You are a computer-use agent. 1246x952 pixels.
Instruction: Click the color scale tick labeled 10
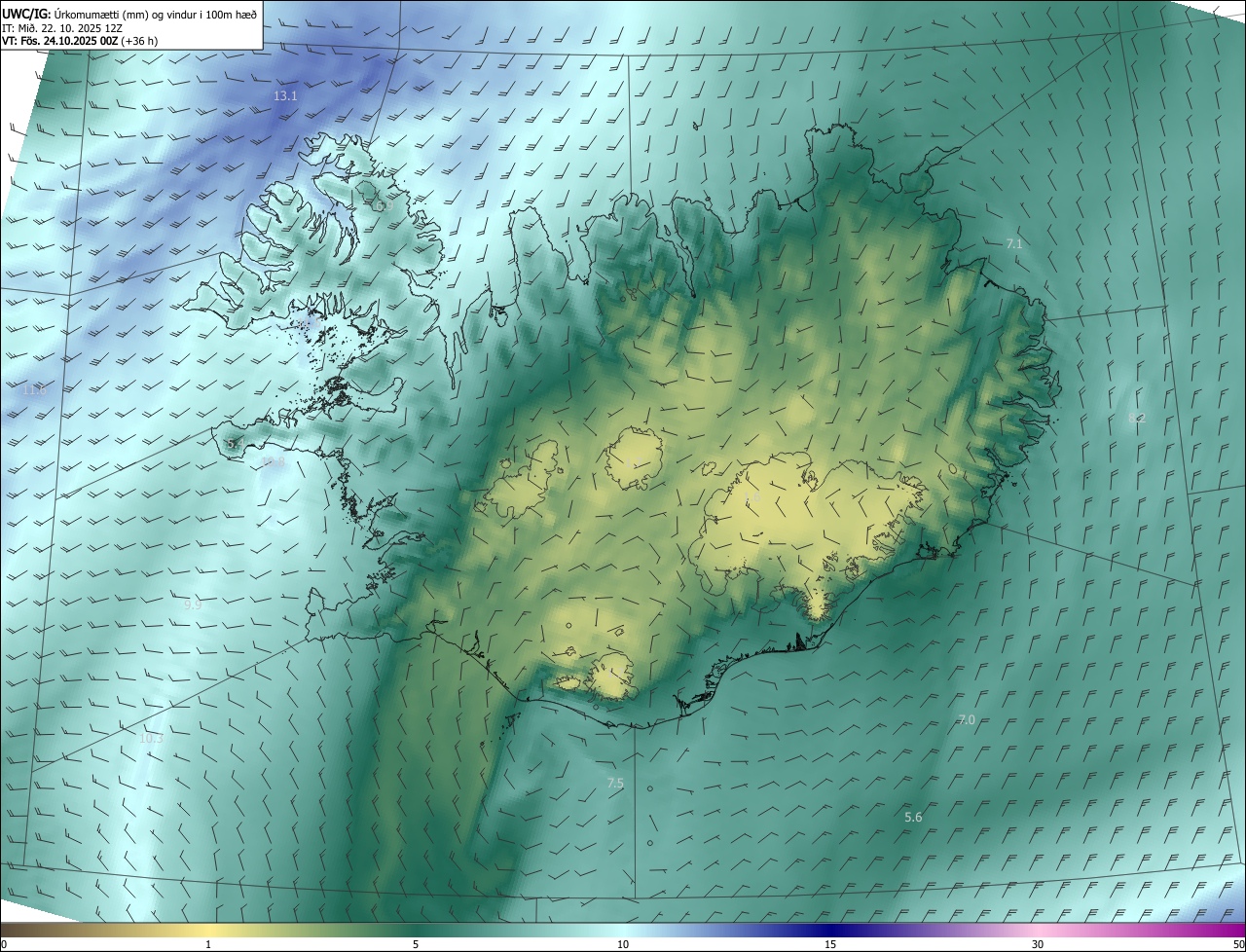[x=623, y=944]
